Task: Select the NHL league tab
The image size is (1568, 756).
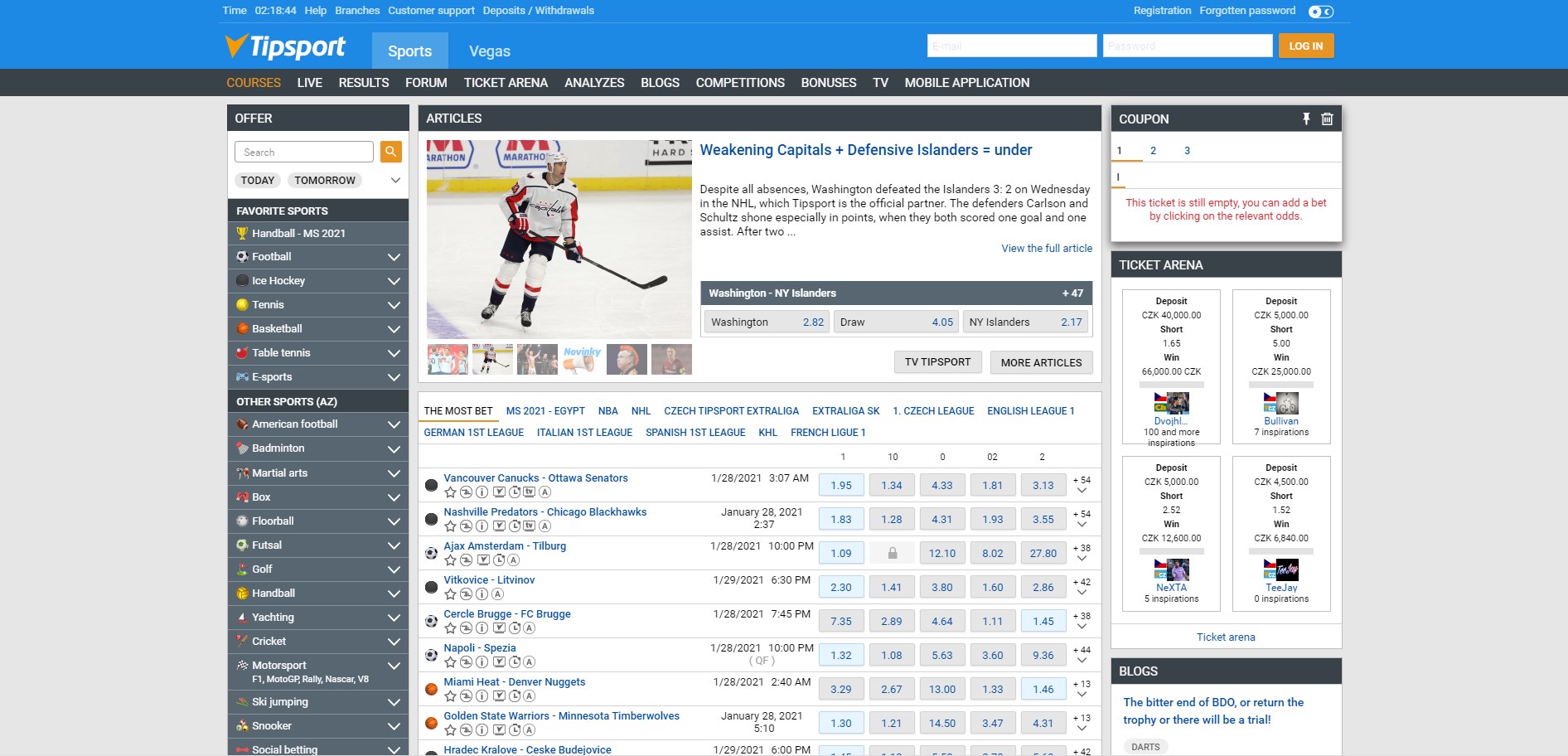Action: [641, 410]
